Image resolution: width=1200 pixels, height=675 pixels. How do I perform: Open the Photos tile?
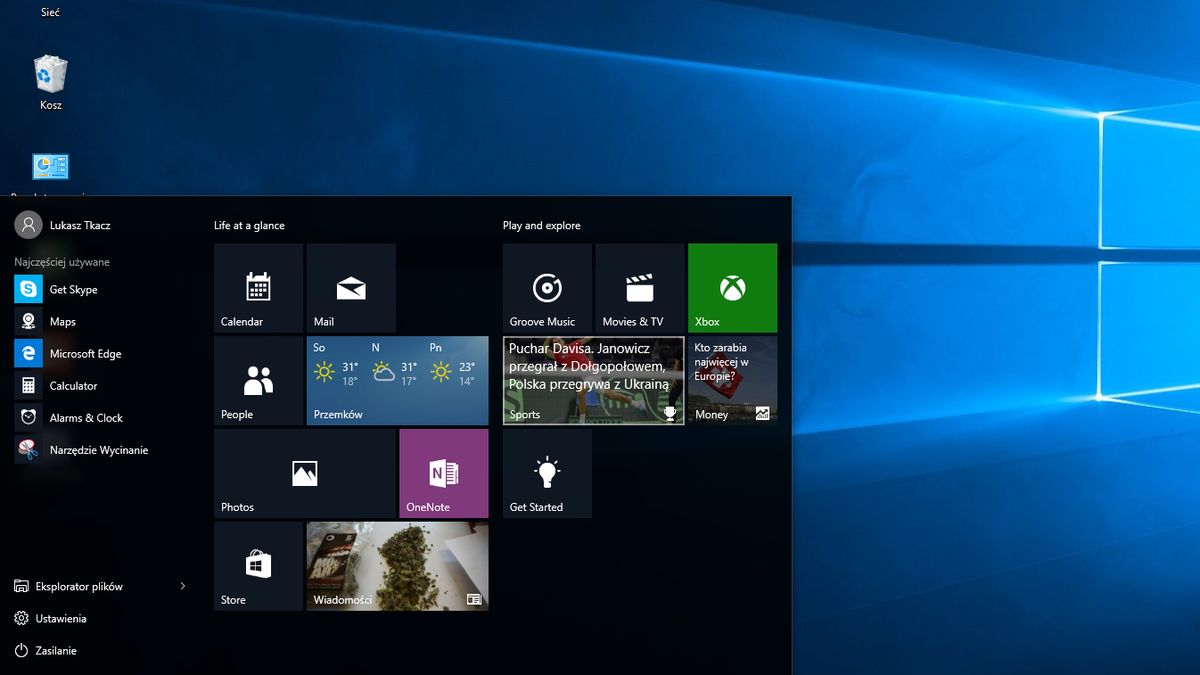pos(305,474)
